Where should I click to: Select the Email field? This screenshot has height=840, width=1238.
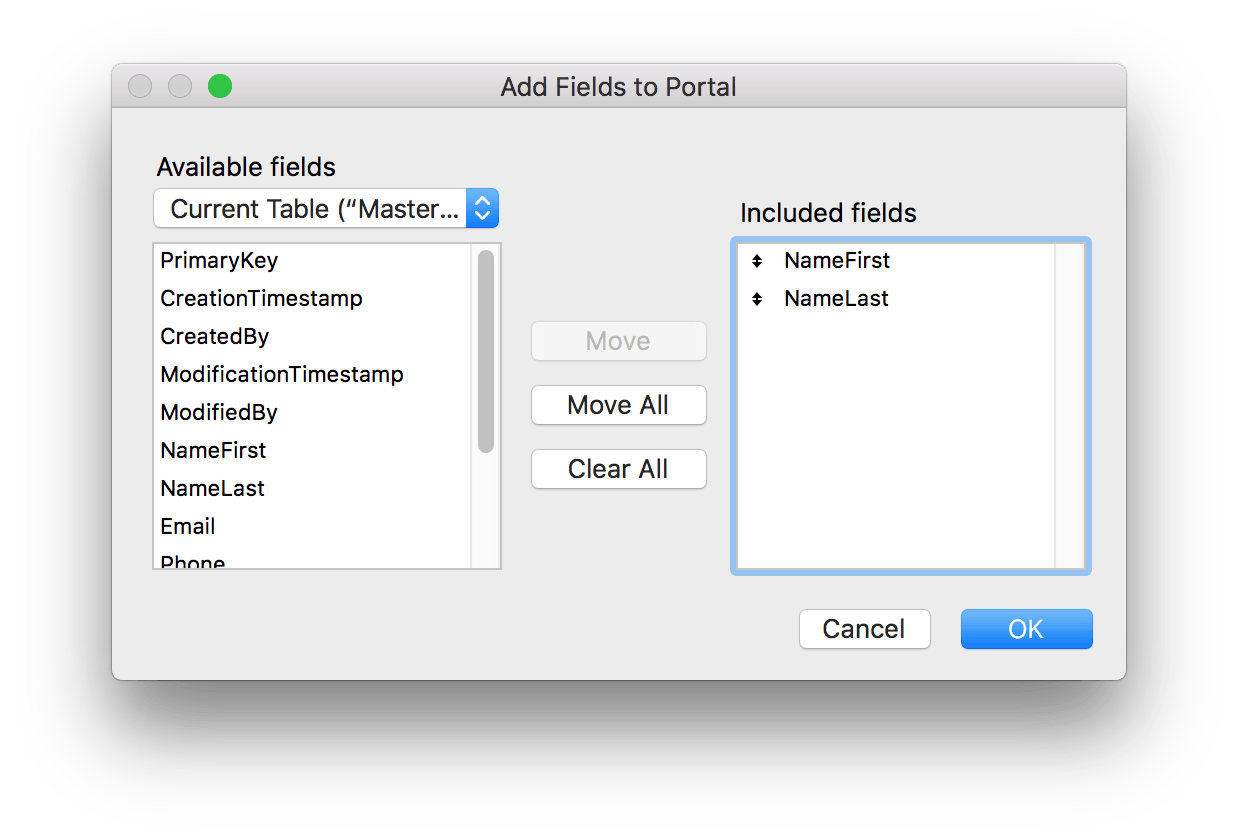pyautogui.click(x=187, y=527)
